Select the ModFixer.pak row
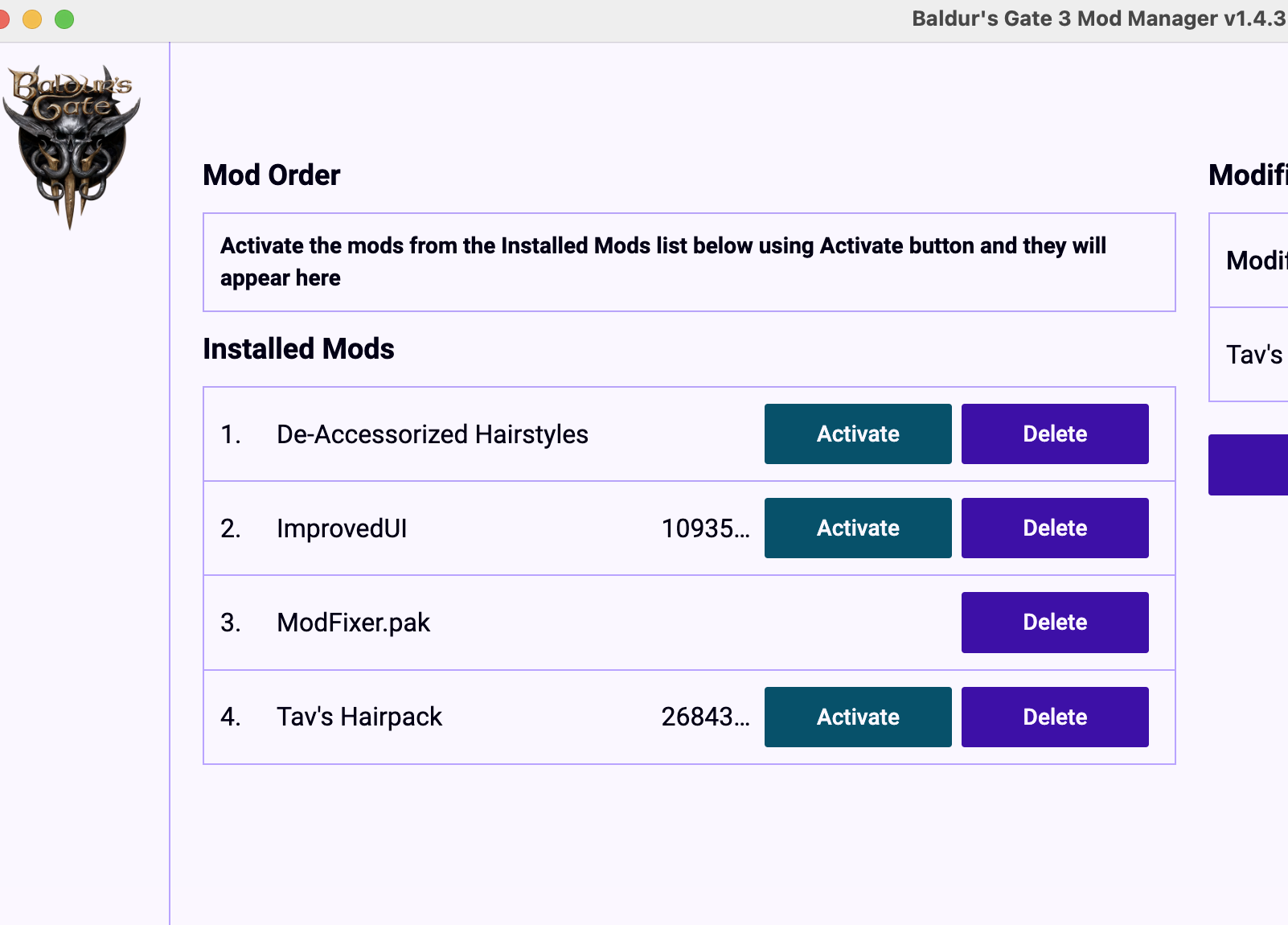1288x925 pixels. (482, 622)
